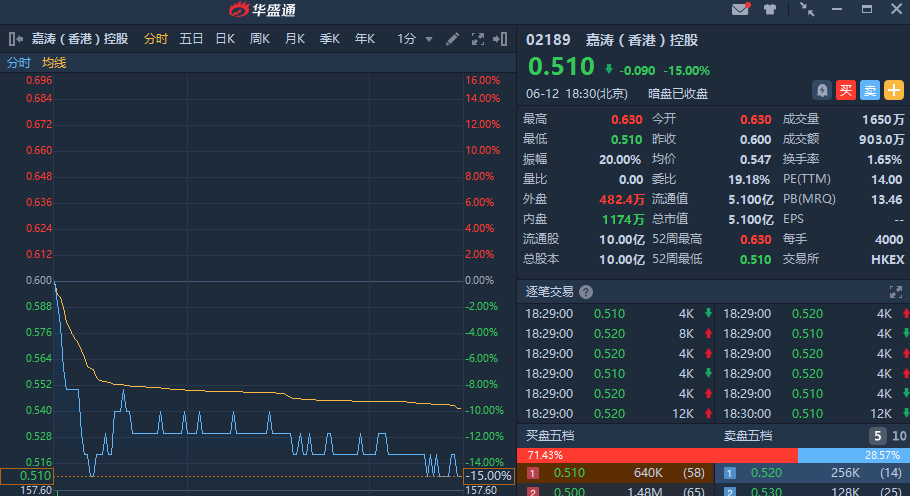The height and width of the screenshot is (496, 910).
Task: Select ask level 2 at 0.530
Action: pos(812,490)
